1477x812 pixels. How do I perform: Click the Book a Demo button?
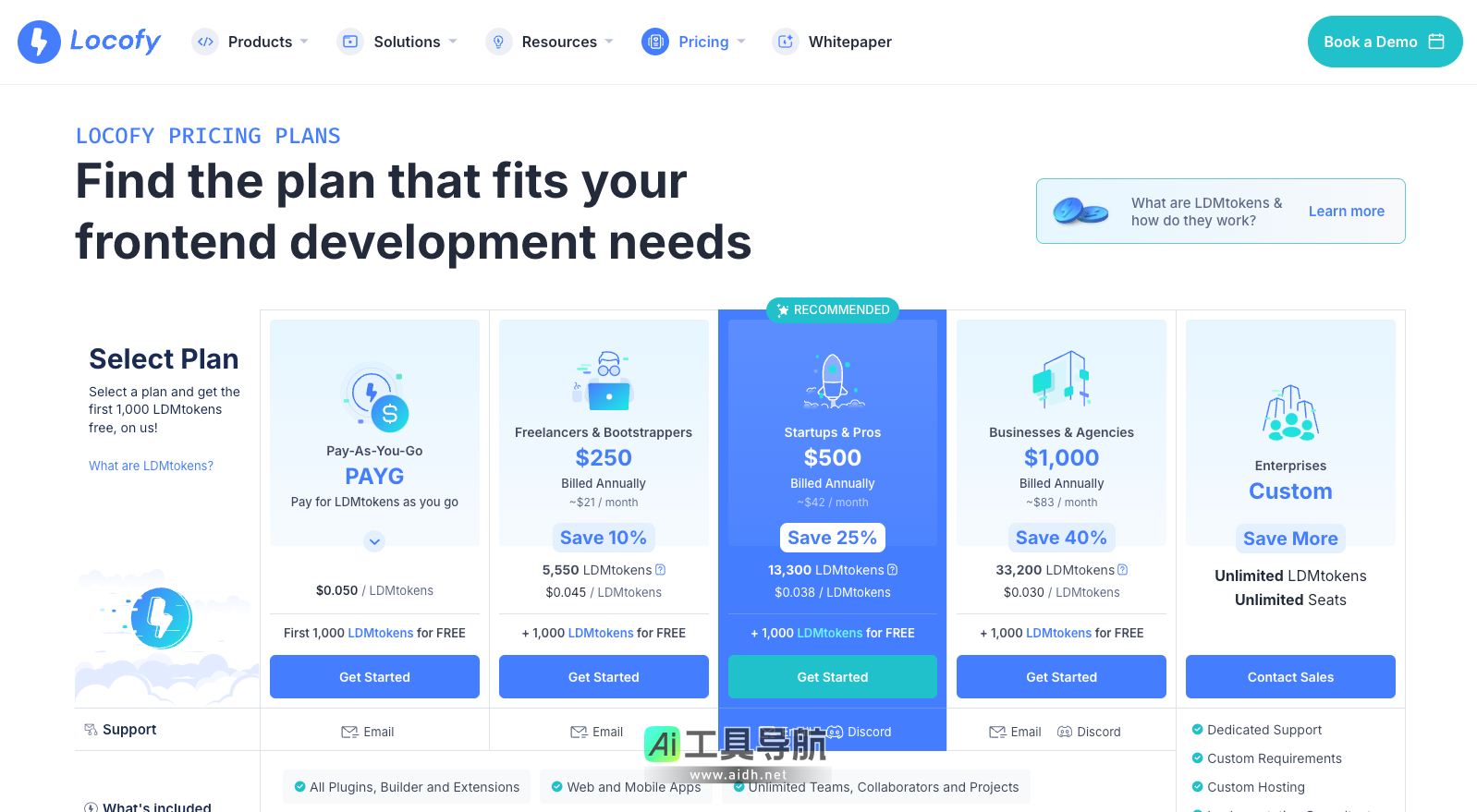[1385, 42]
